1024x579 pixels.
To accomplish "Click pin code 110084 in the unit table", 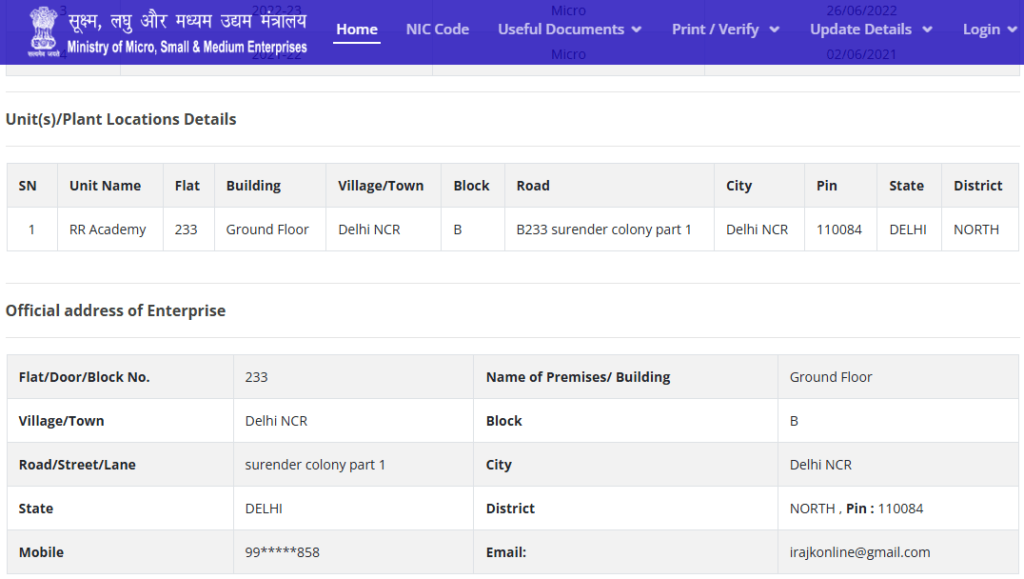I will (839, 229).
